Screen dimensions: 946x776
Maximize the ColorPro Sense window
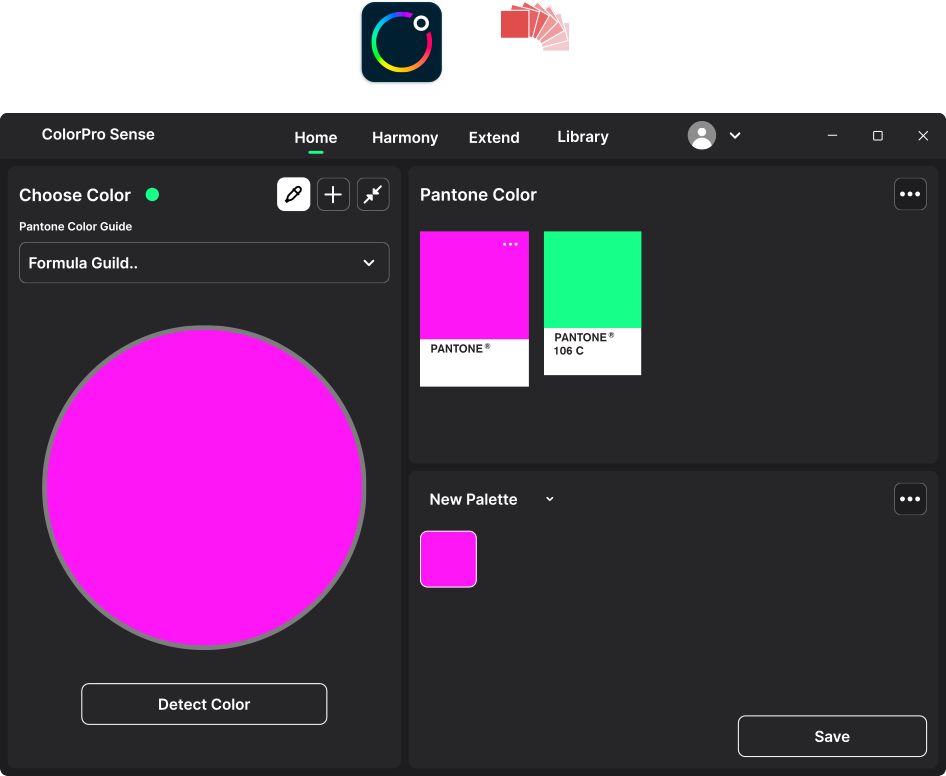pyautogui.click(x=878, y=136)
